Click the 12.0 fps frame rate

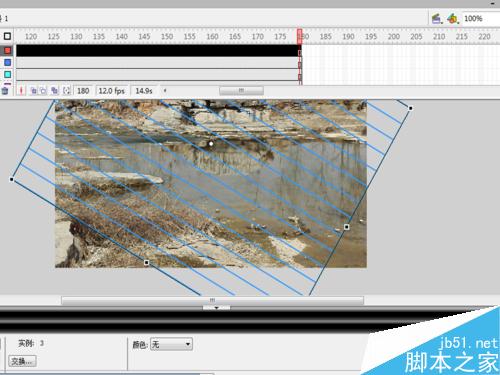[x=112, y=91]
